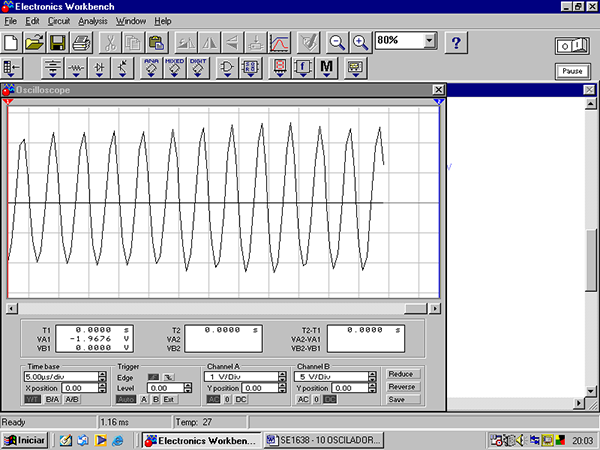Click the Help question mark icon

click(456, 42)
